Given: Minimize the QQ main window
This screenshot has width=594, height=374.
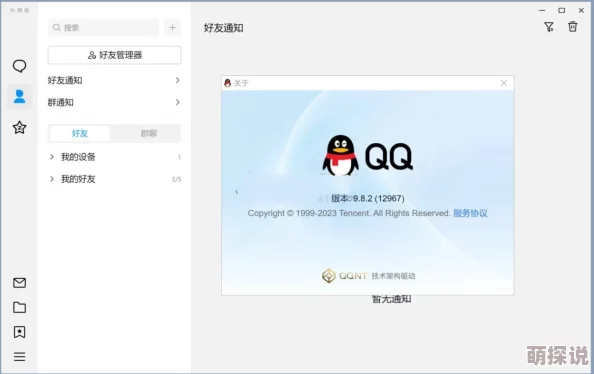Looking at the screenshot, I should click(542, 11).
